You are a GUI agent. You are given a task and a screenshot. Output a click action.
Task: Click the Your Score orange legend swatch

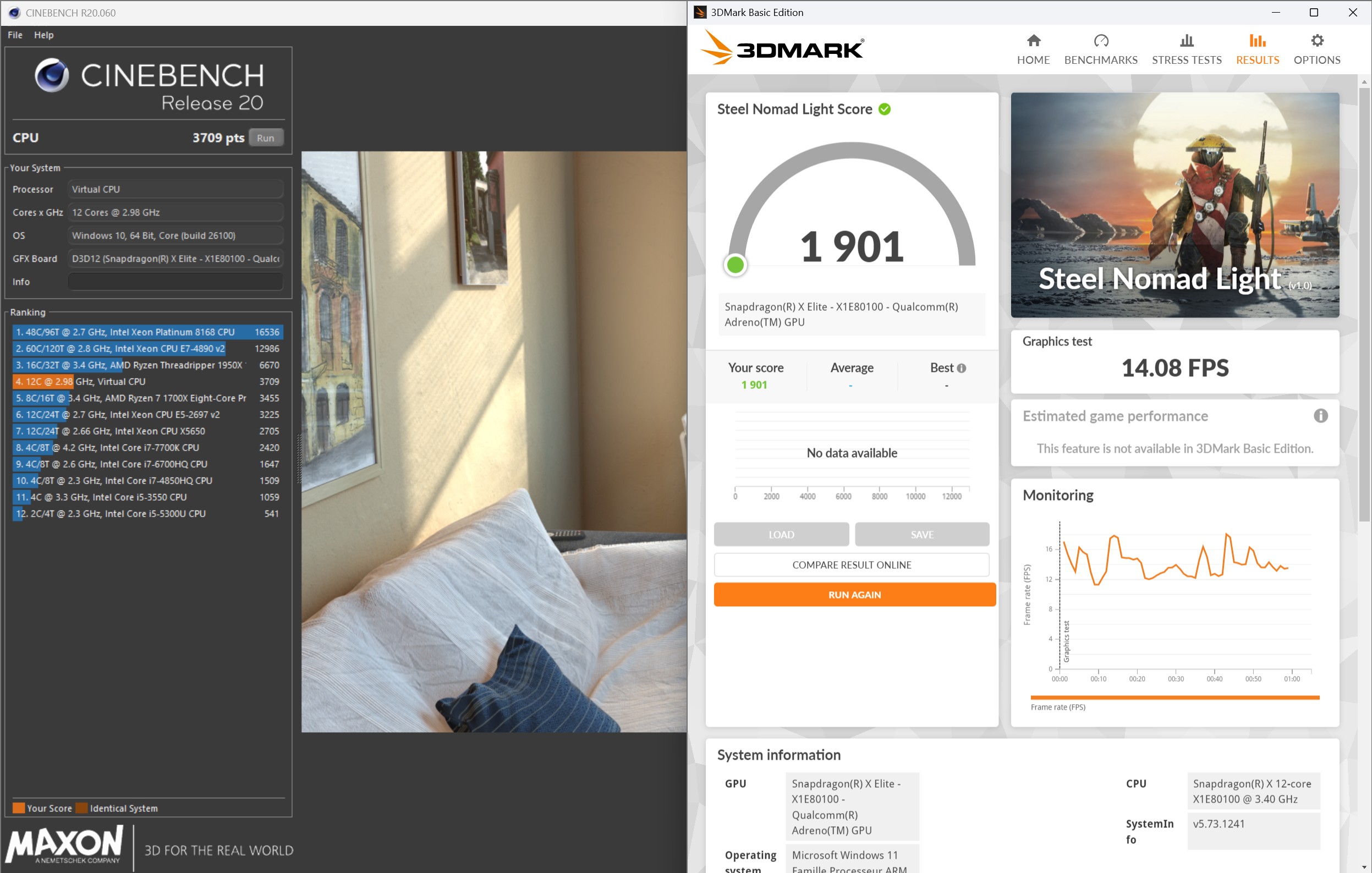[18, 808]
